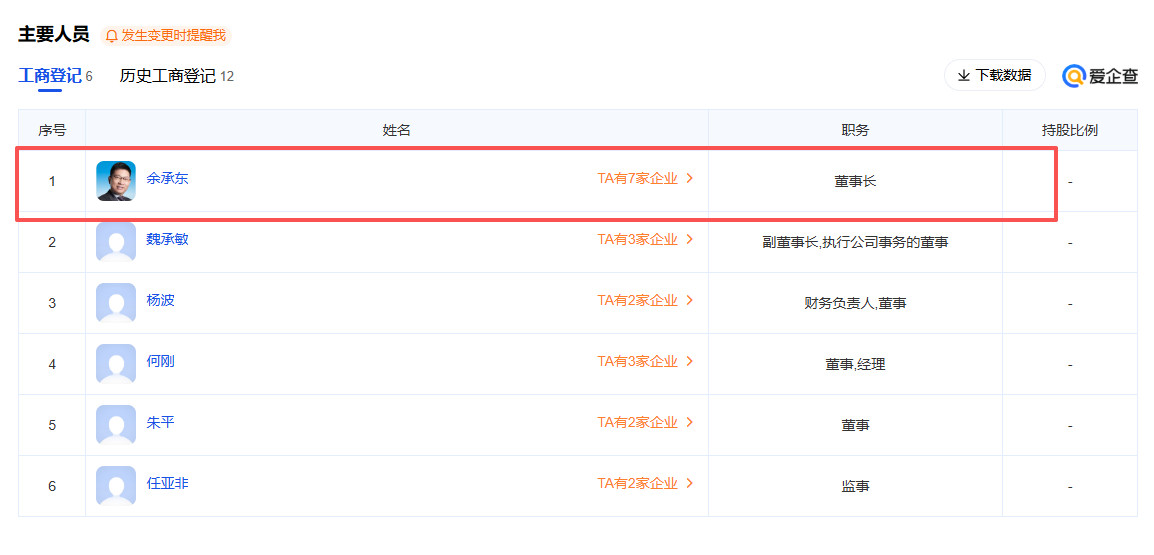Click the 发生变更时提醒我 reminder text

pos(174,36)
